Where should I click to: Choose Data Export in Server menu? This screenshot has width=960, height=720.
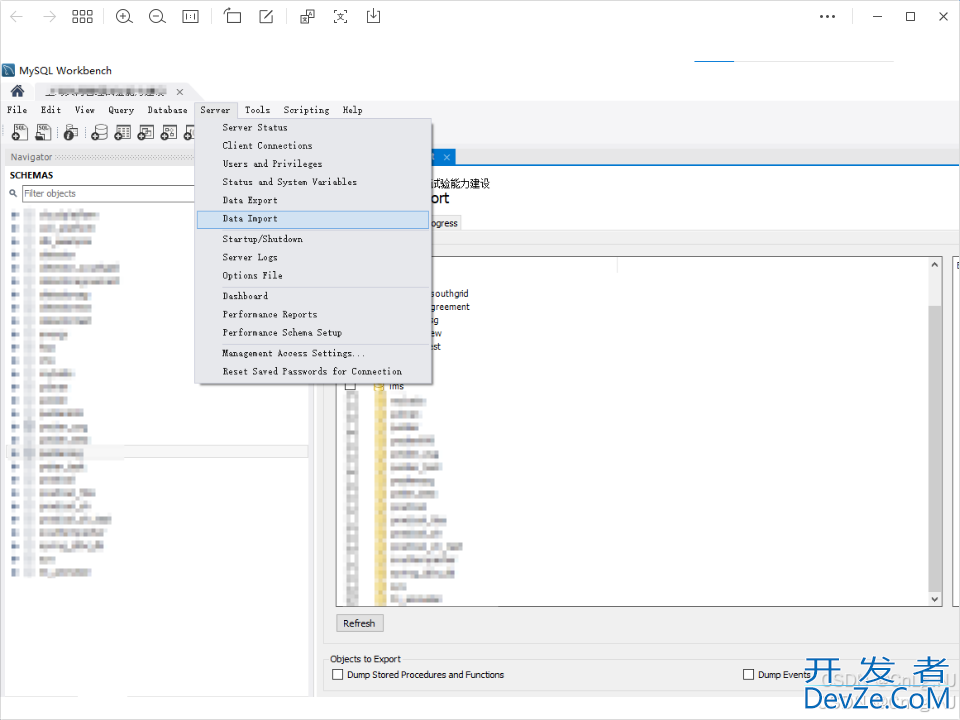(x=313, y=200)
